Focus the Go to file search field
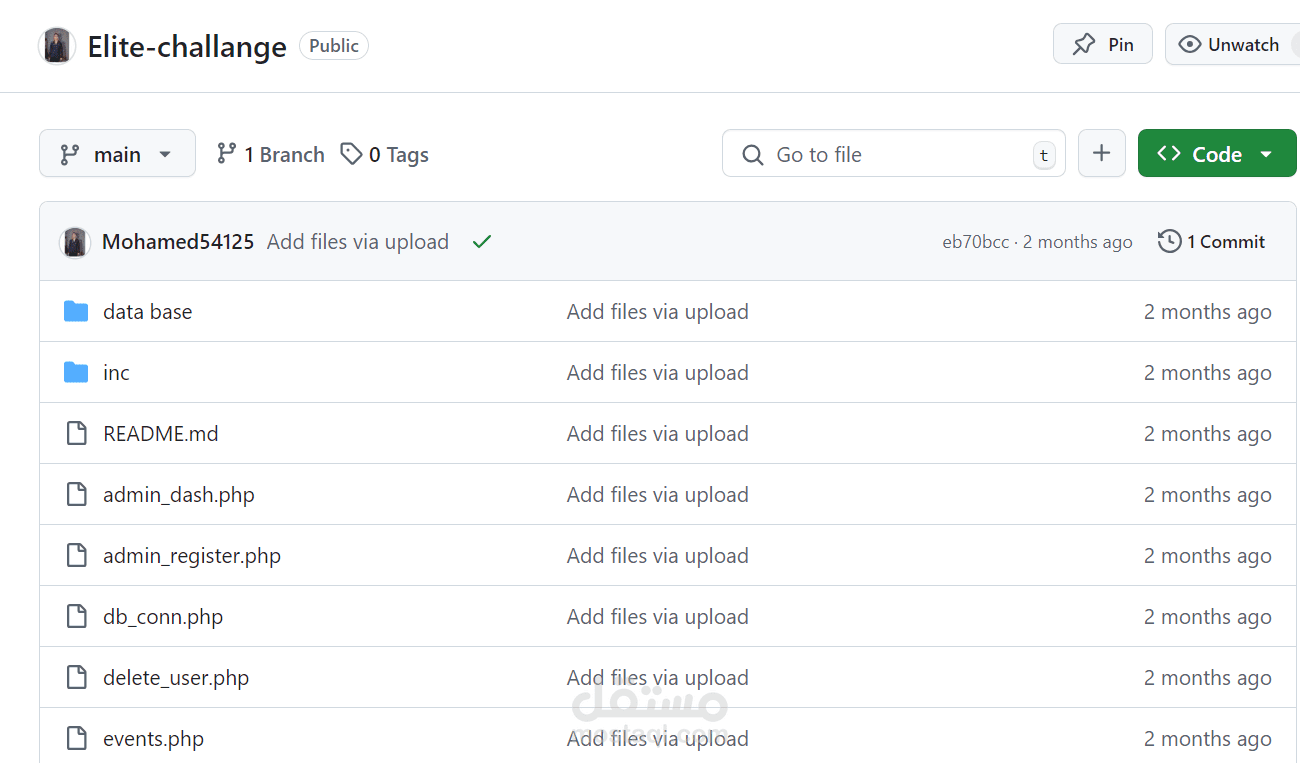1300x763 pixels. [894, 153]
